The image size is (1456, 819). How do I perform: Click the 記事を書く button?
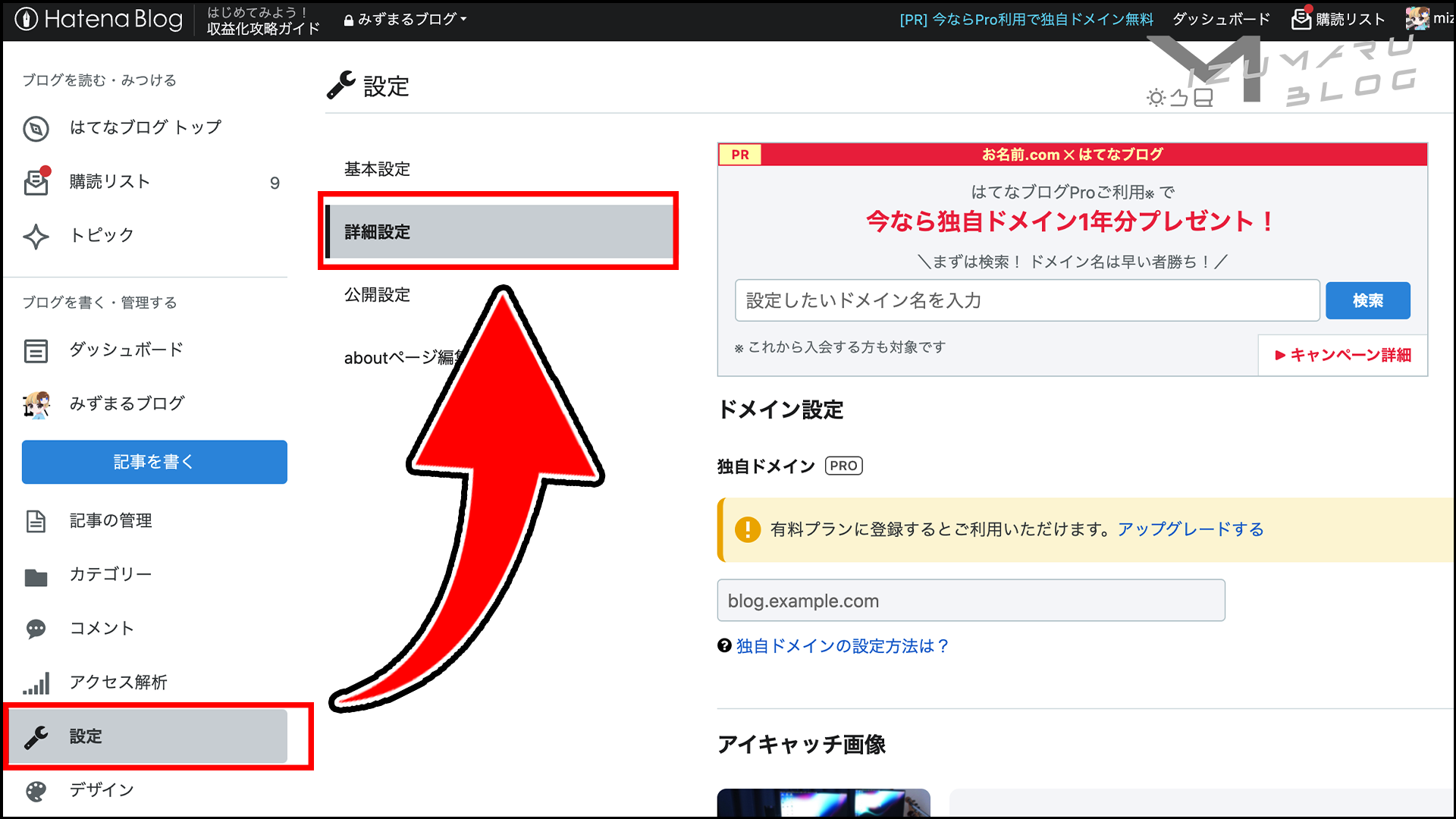(155, 462)
